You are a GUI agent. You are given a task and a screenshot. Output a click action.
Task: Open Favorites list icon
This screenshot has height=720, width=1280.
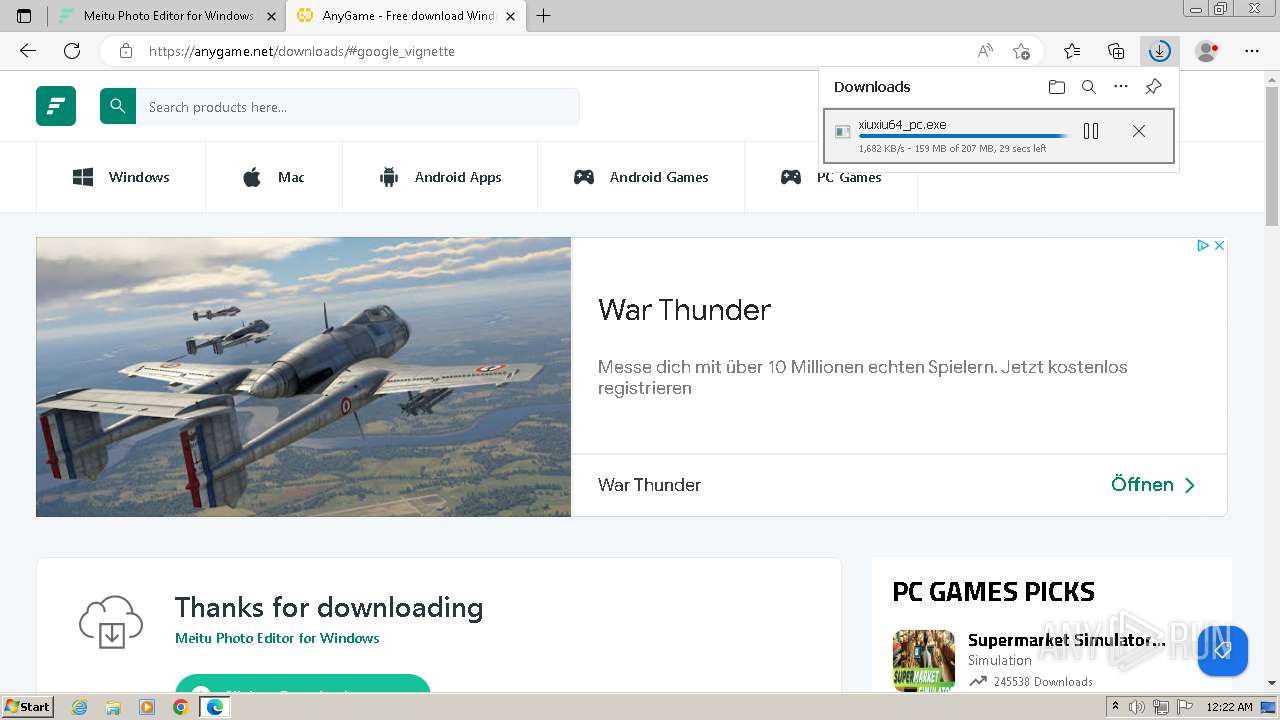pyautogui.click(x=1072, y=51)
